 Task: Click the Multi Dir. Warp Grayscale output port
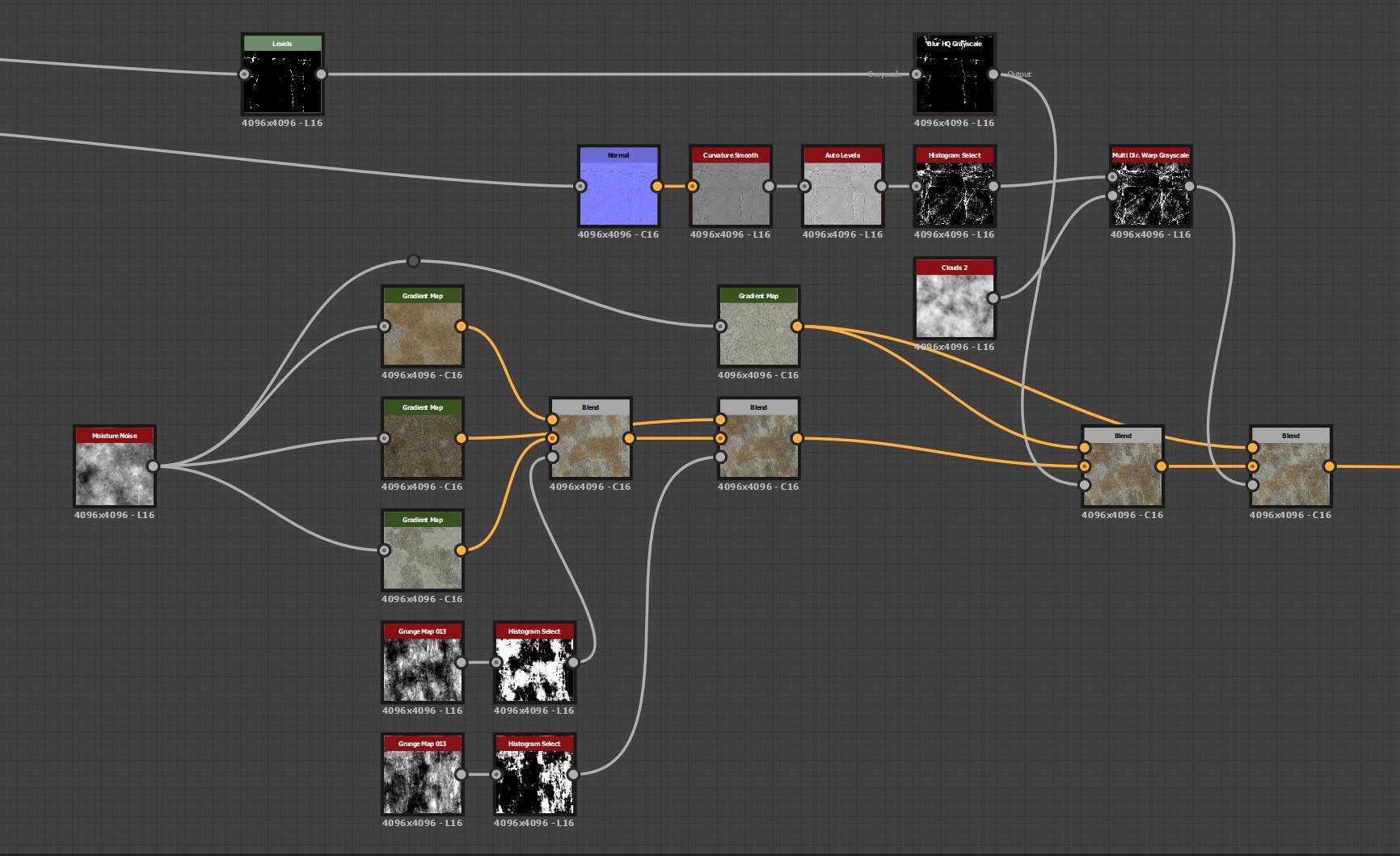click(1189, 187)
